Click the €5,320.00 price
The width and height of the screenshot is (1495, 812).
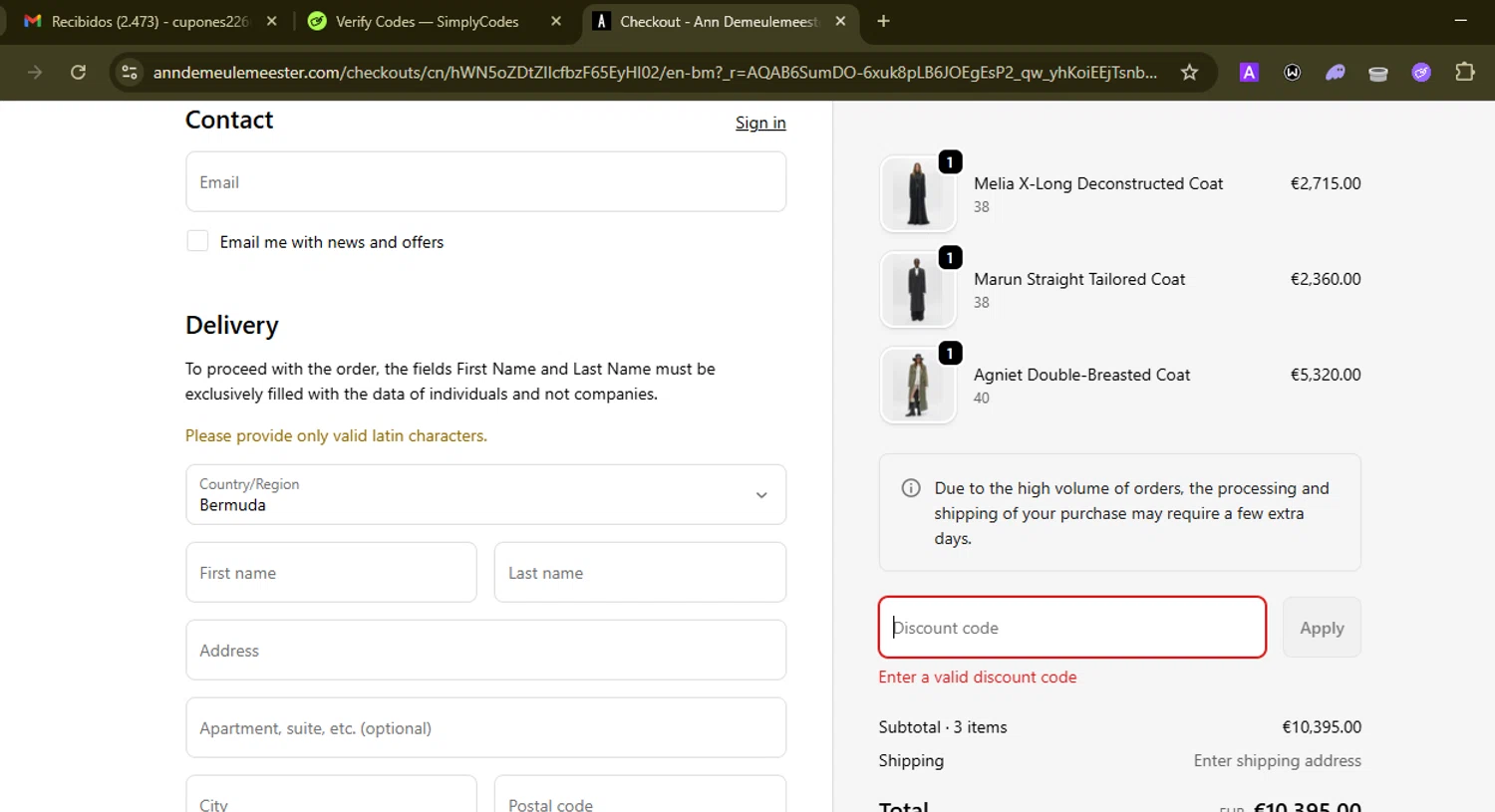coord(1326,375)
